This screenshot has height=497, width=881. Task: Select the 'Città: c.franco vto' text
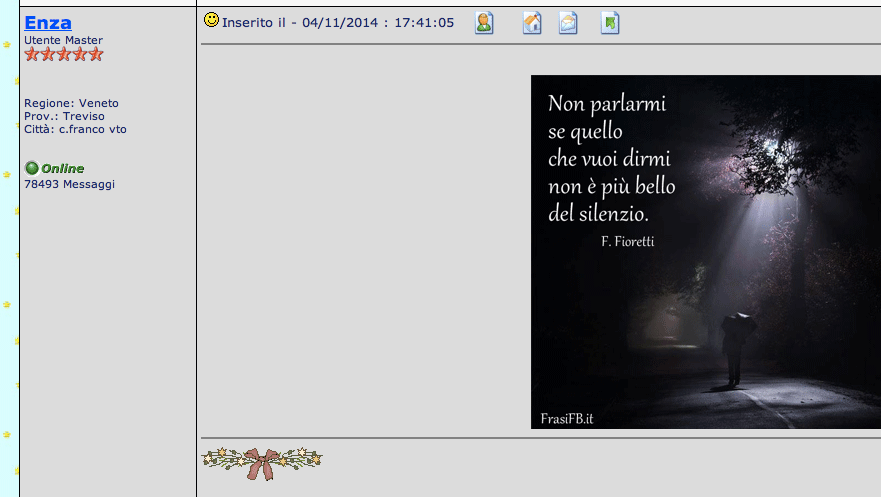[x=75, y=129]
